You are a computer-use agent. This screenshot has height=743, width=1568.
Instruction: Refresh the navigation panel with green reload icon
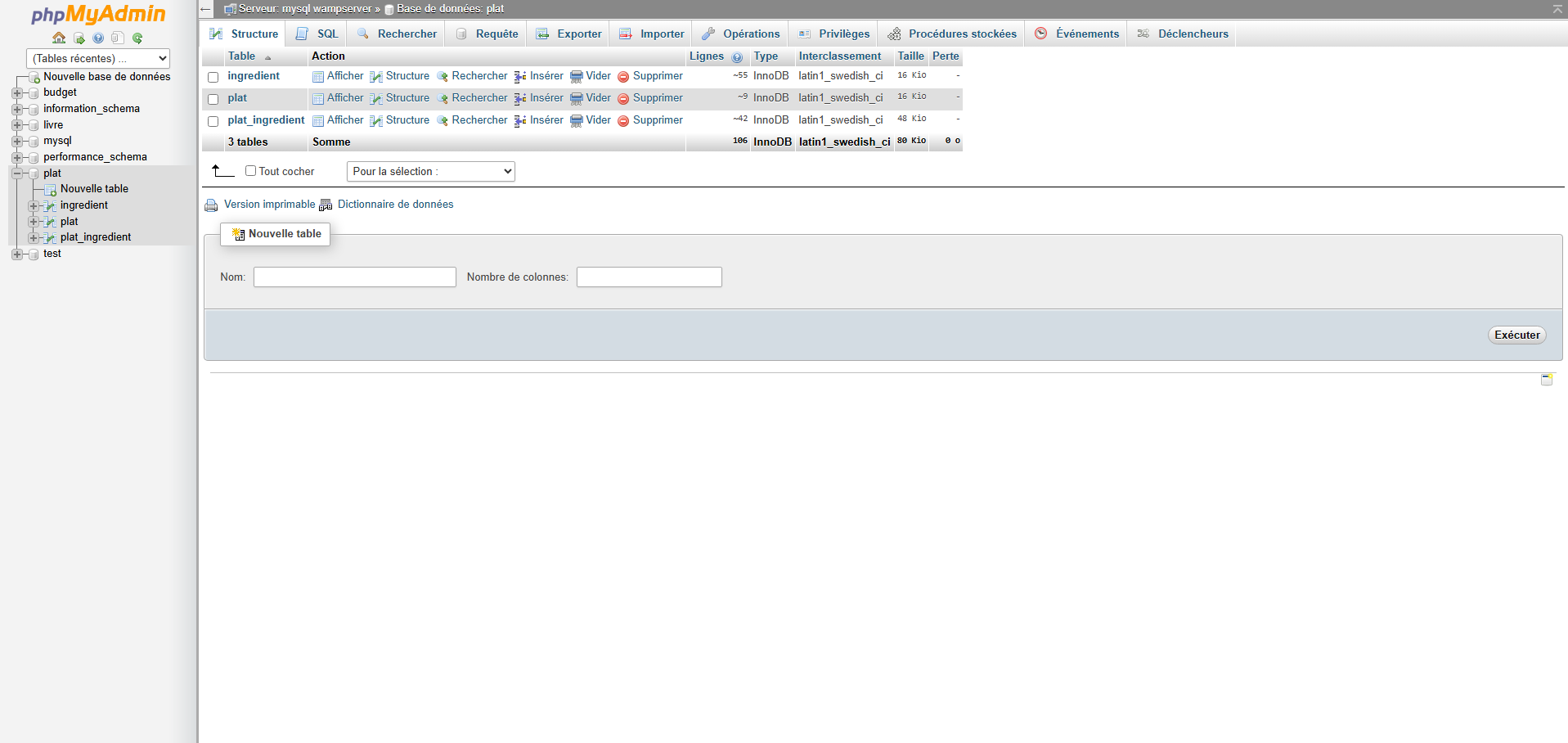click(x=137, y=38)
